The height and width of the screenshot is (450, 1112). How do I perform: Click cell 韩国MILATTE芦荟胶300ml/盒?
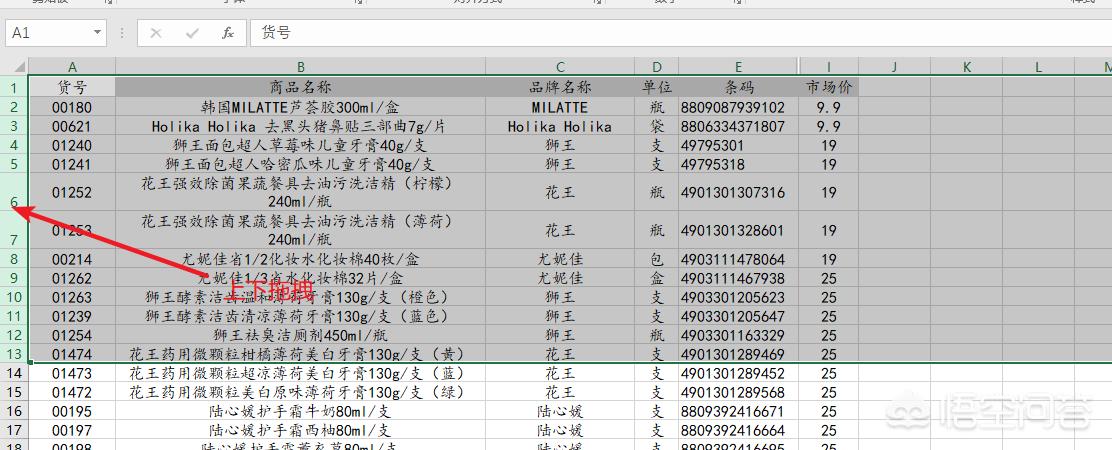301,107
